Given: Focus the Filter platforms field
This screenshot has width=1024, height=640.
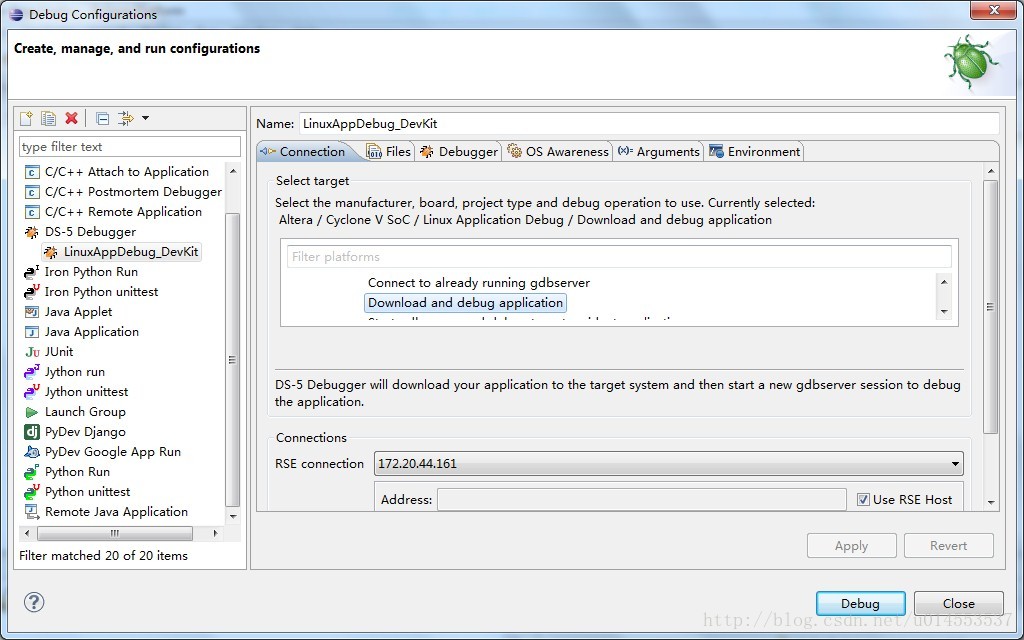Looking at the screenshot, I should click(x=619, y=257).
